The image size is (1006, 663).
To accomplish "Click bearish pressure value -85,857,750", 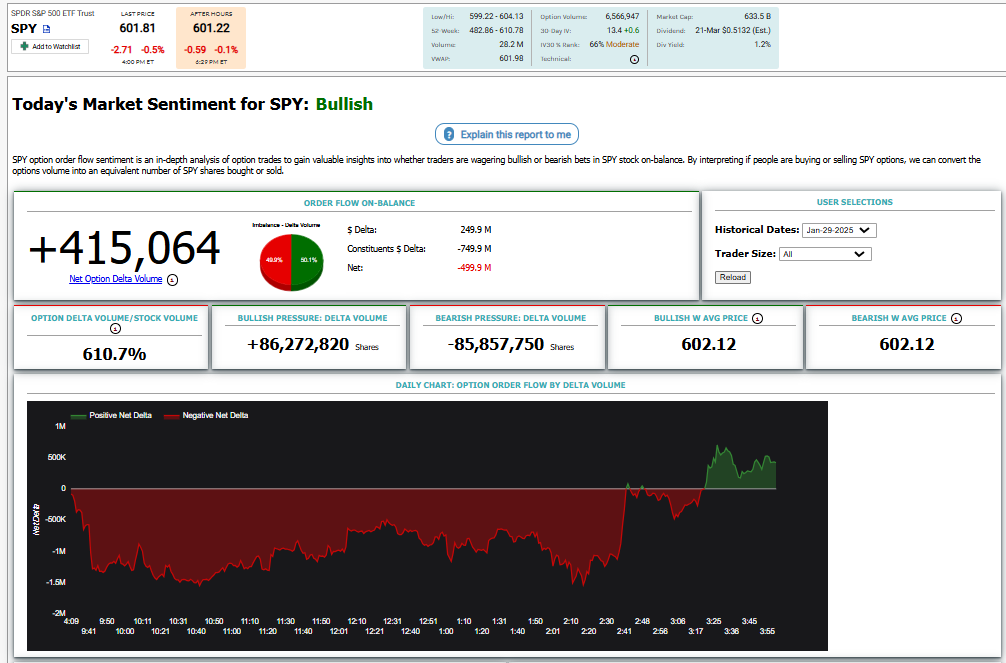I will tap(496, 345).
